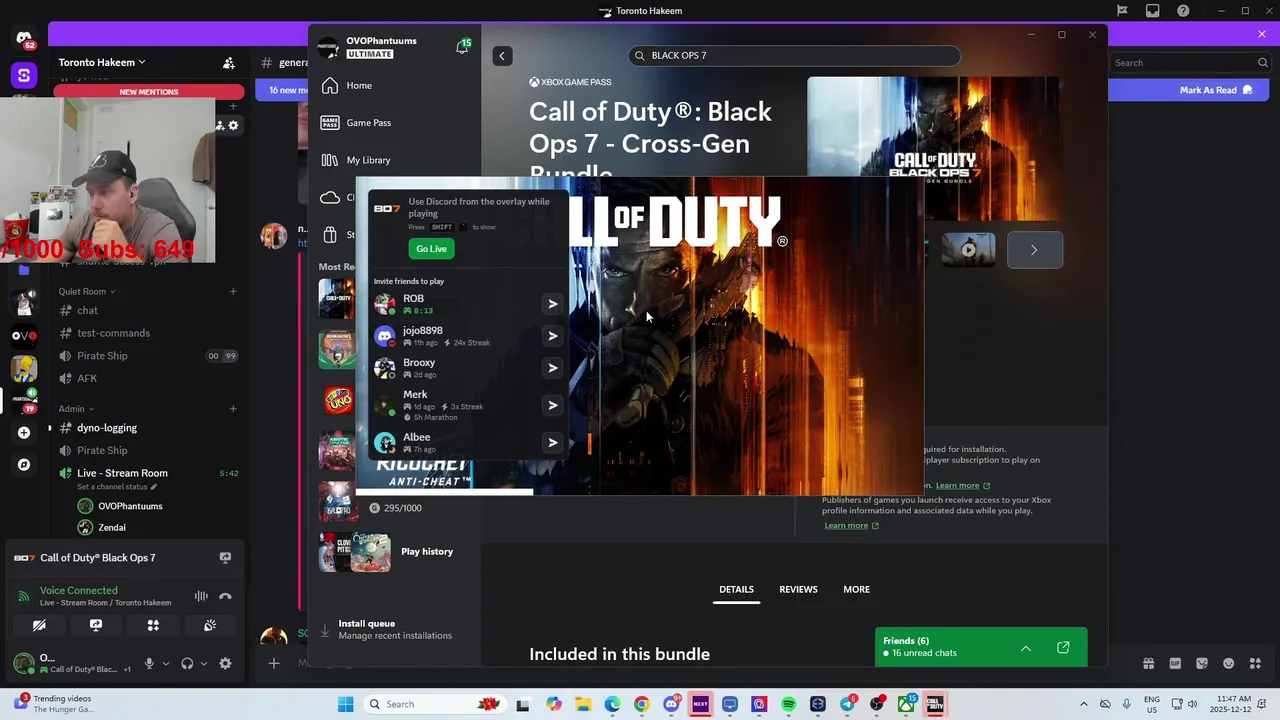Switch to the DETAILS tab

[736, 590]
